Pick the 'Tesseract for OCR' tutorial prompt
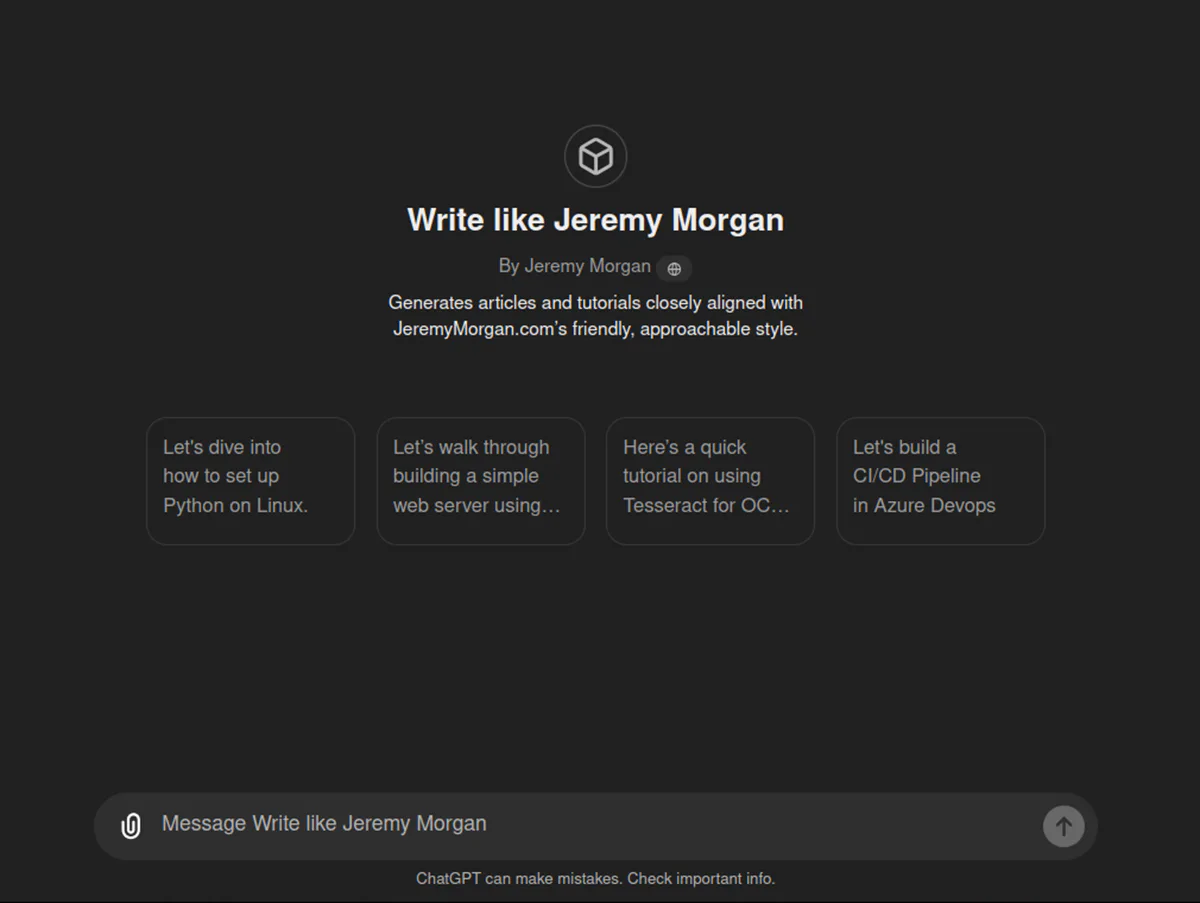1200x903 pixels. click(710, 481)
